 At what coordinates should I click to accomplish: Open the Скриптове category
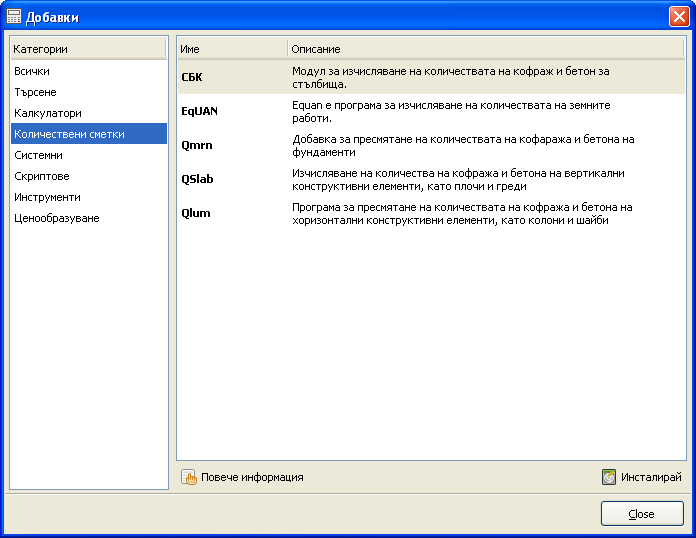pos(42,176)
